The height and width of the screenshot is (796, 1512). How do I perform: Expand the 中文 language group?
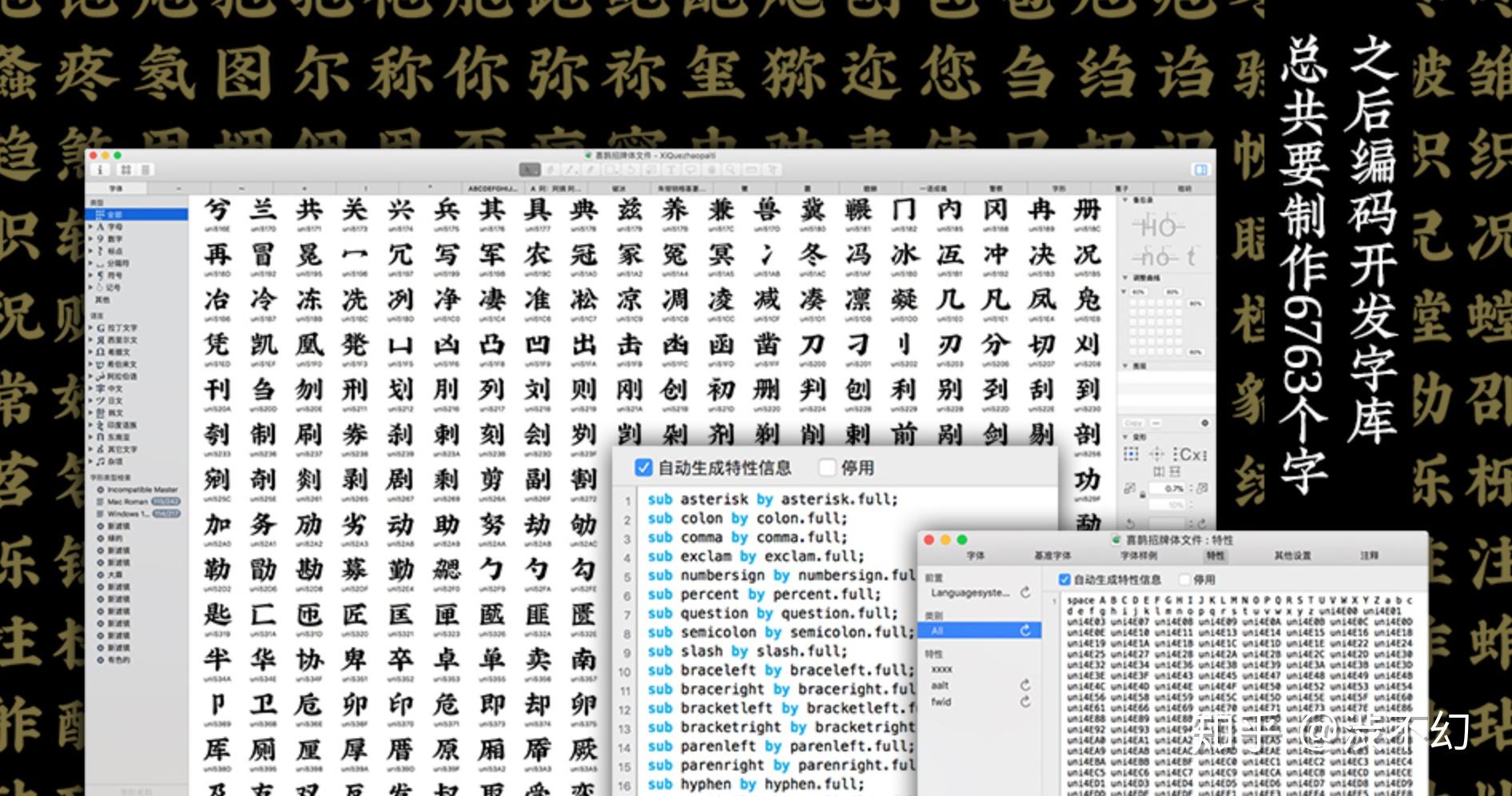coord(90,388)
